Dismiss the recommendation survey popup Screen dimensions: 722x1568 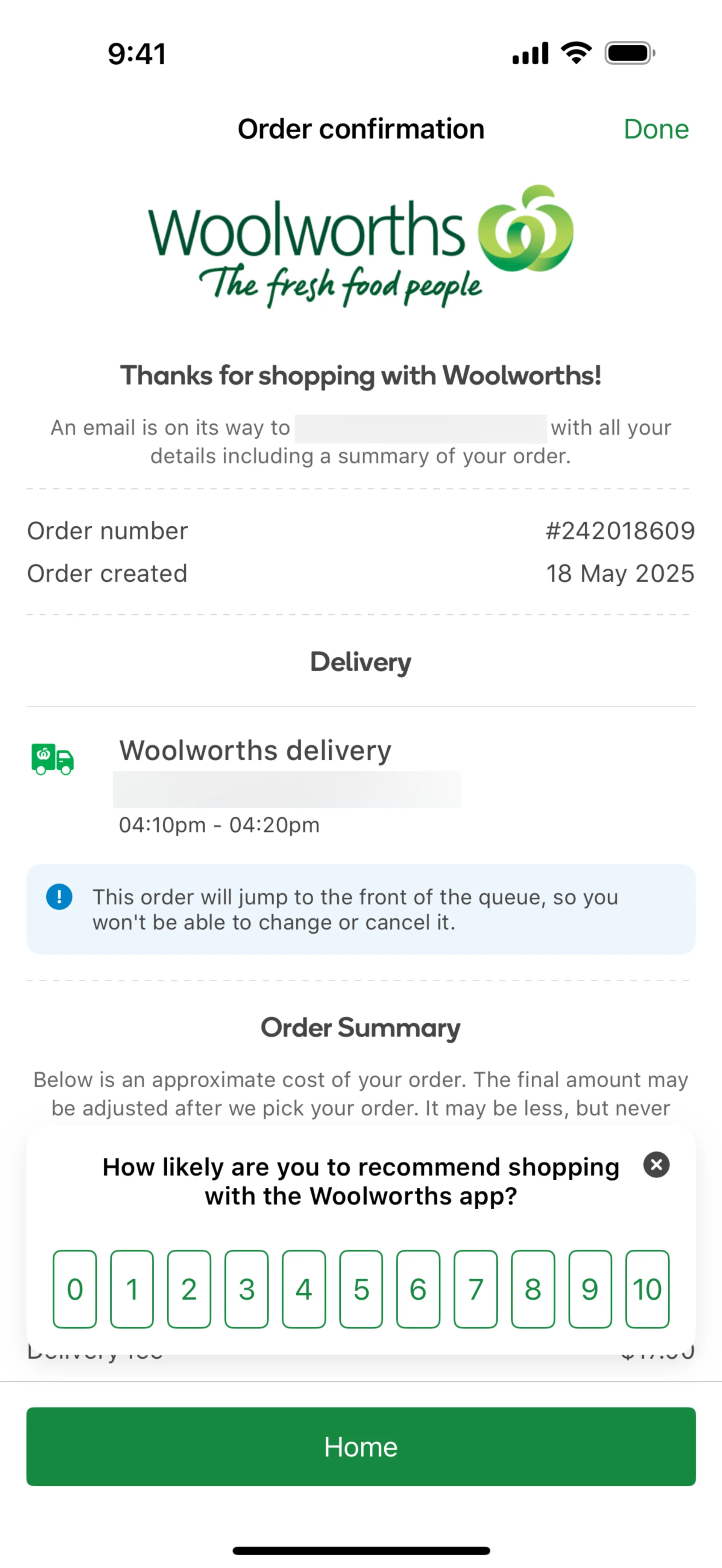pos(656,1164)
